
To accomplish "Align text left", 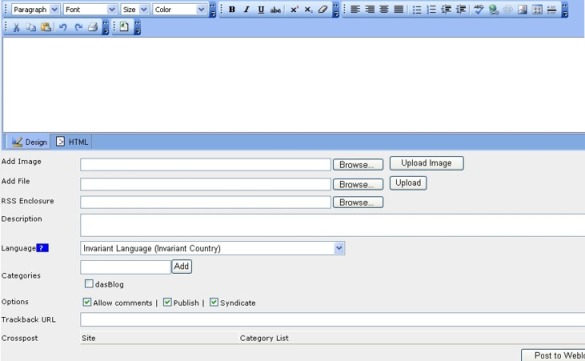I will click(x=355, y=9).
